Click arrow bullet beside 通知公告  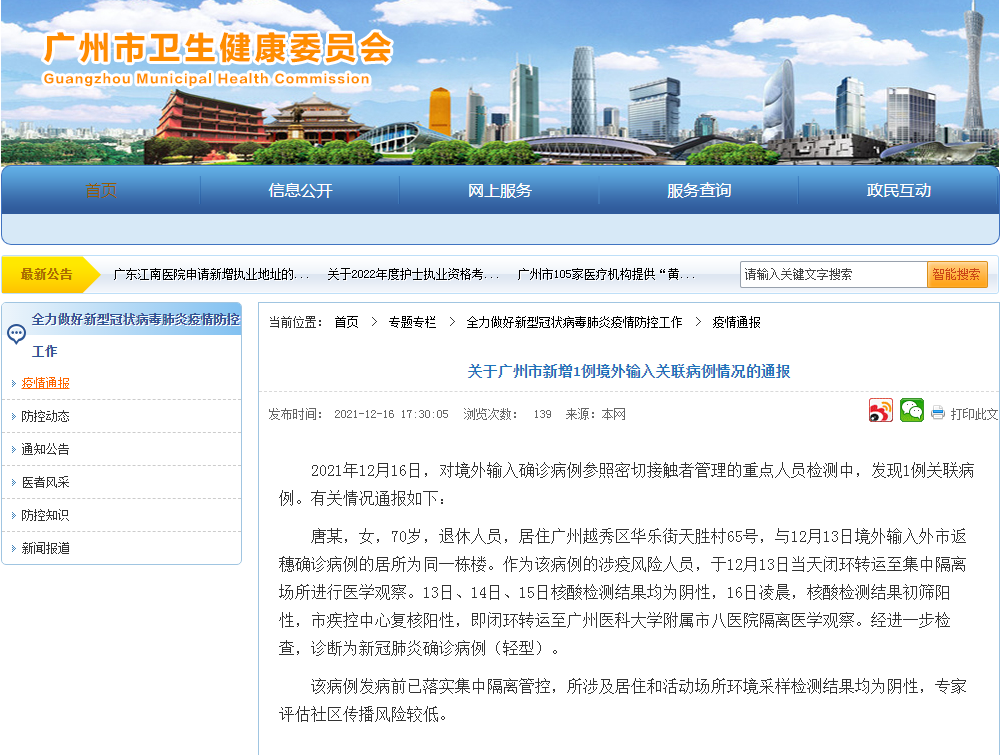pyautogui.click(x=13, y=449)
